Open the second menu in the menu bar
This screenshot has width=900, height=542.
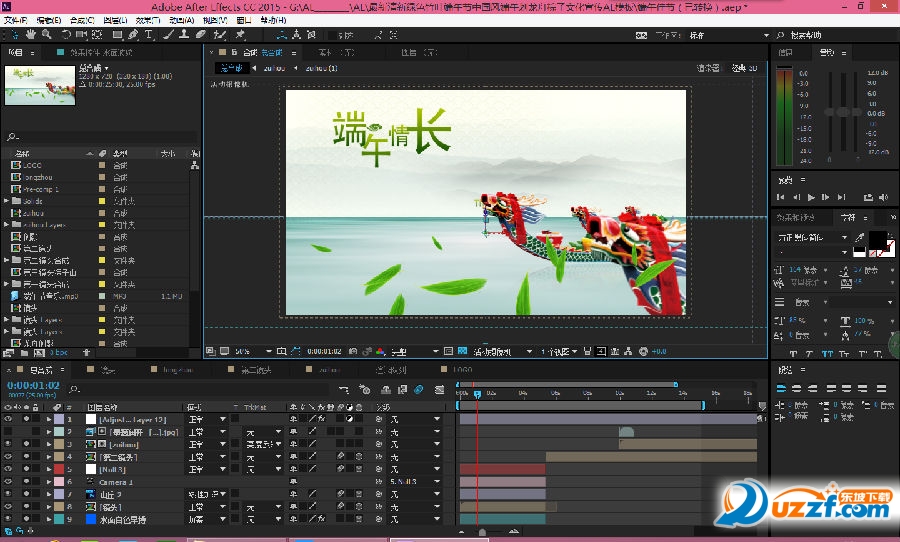pos(47,19)
